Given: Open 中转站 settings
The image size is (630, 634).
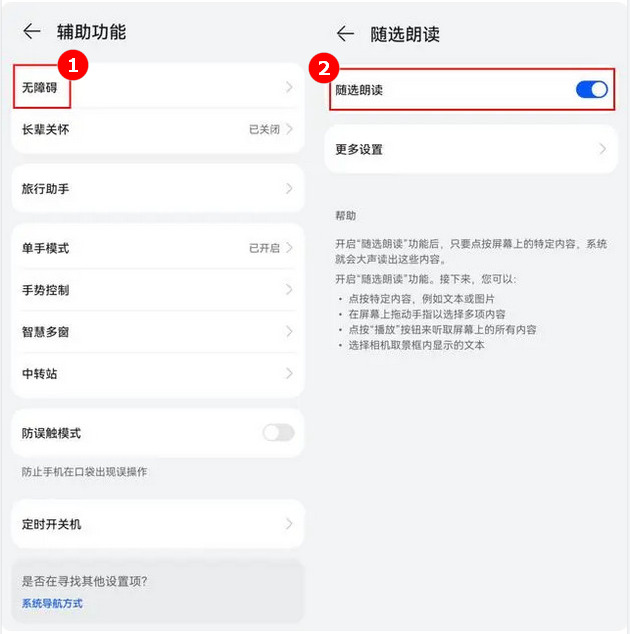Looking at the screenshot, I should coord(158,374).
